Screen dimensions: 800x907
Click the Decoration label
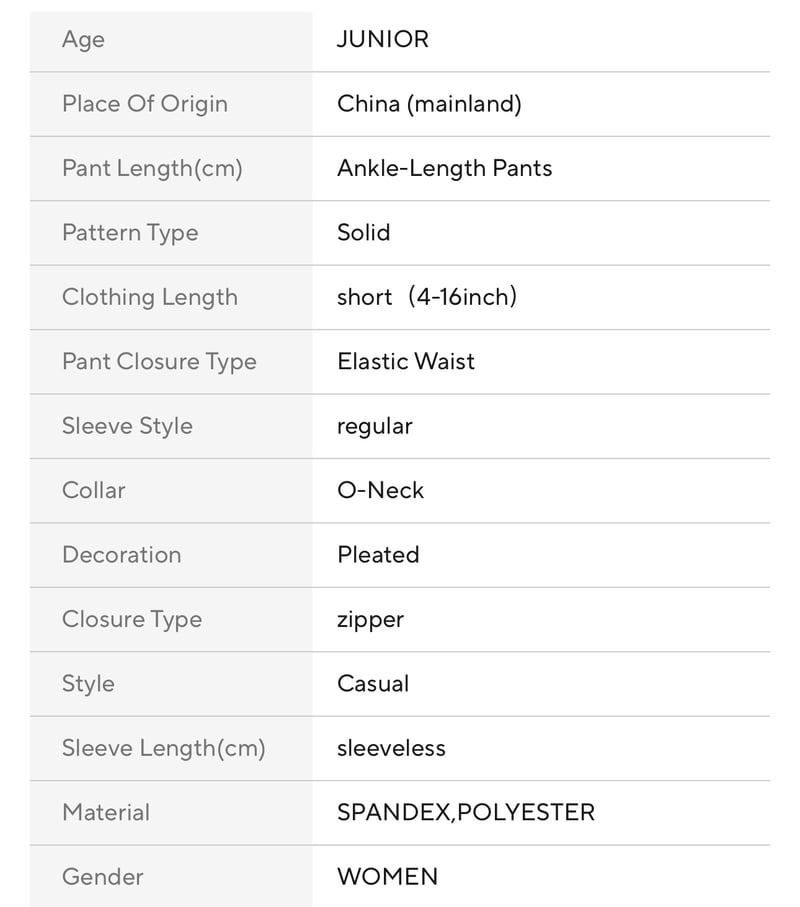coord(121,555)
